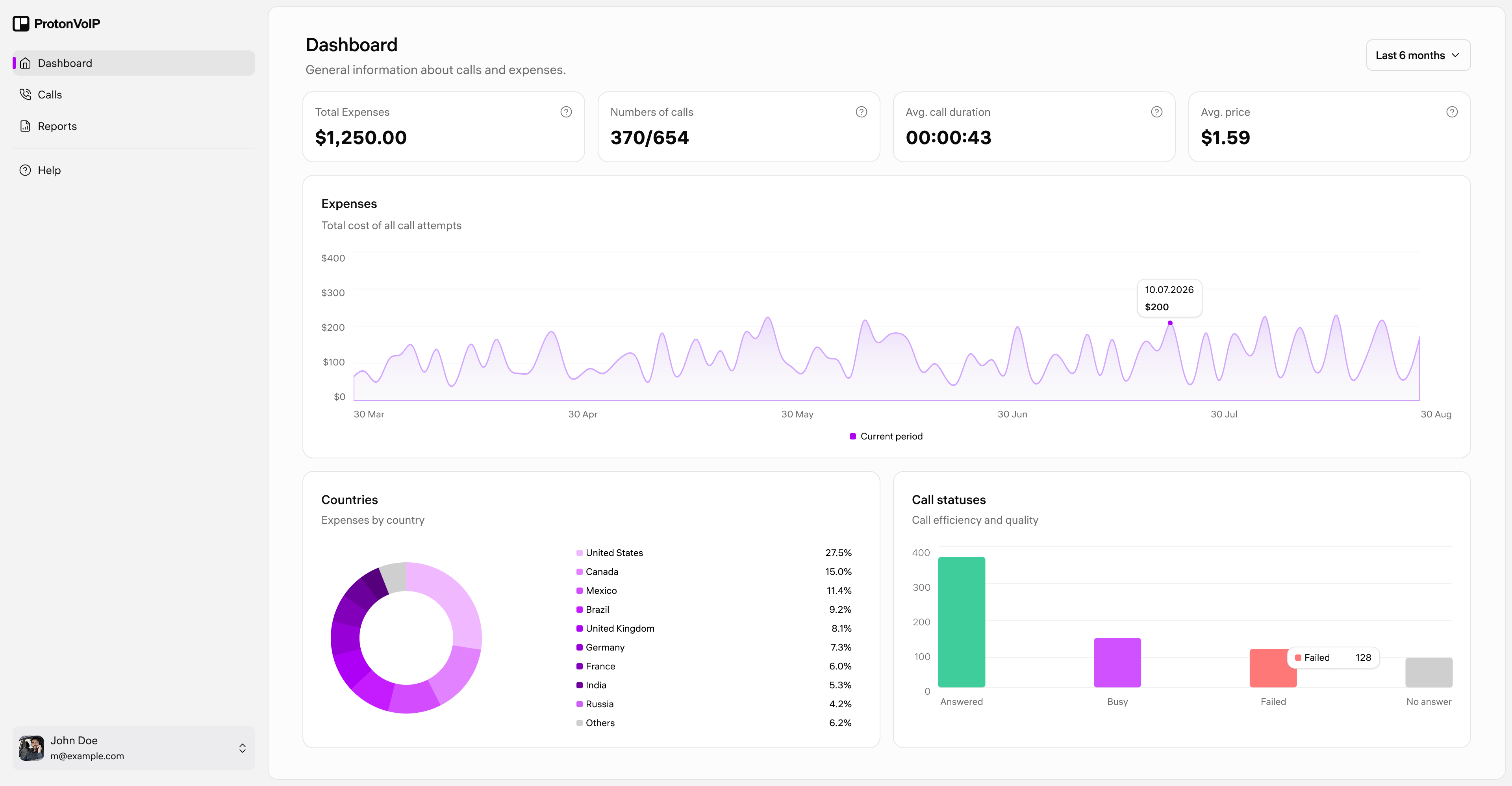Viewport: 1512px width, 786px height.
Task: Click the Avg. price help icon
Action: (1451, 112)
